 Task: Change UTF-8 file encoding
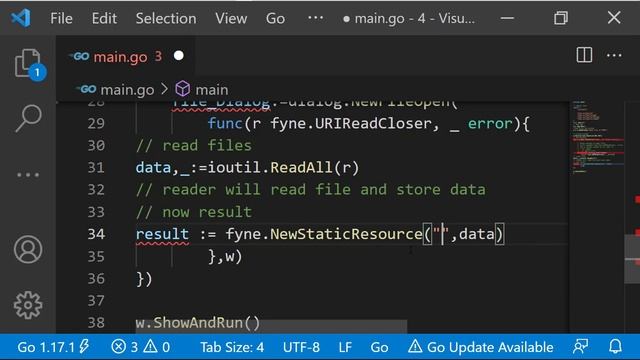(301, 347)
